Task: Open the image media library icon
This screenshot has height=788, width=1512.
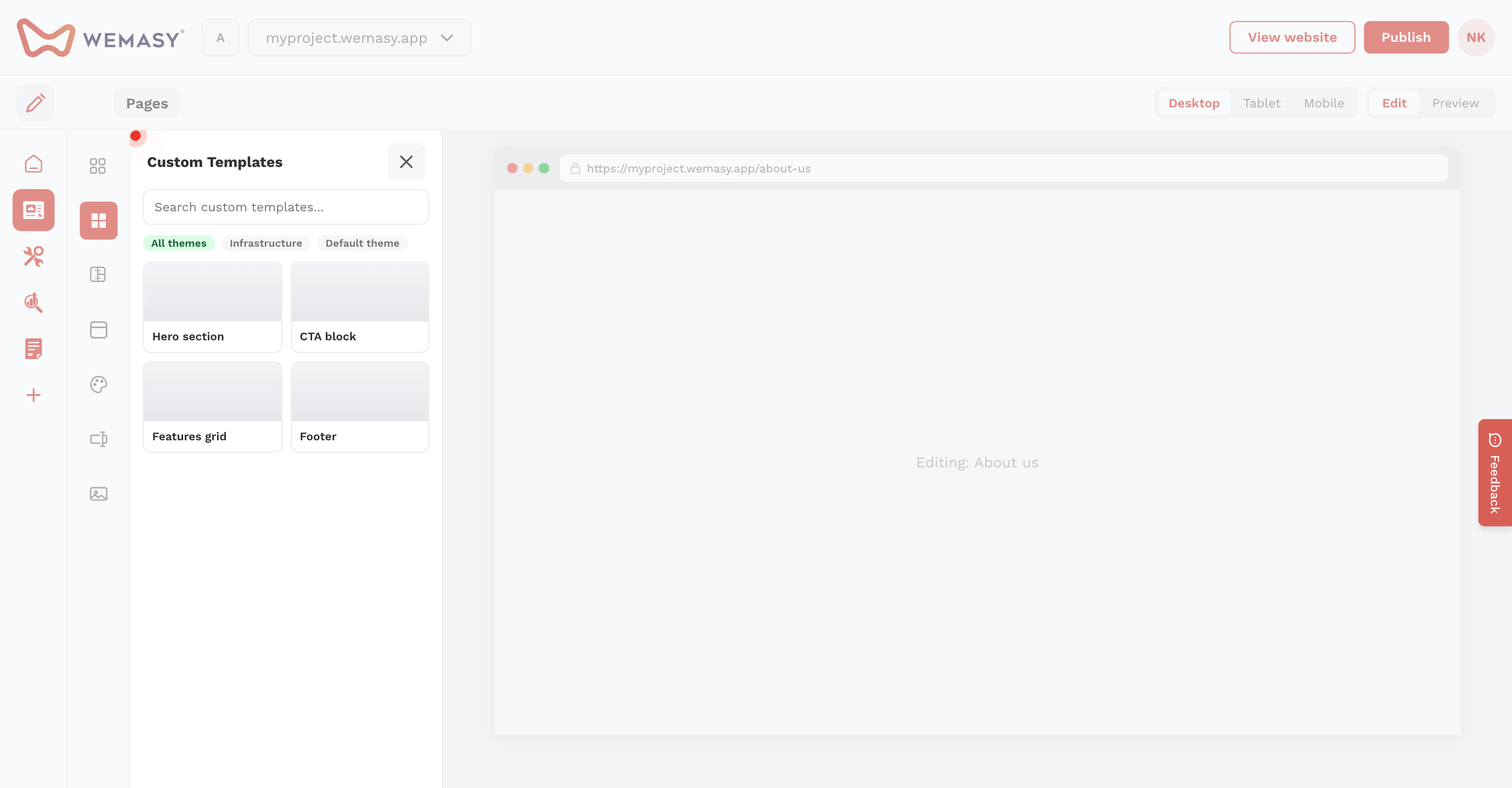Action: 98,494
